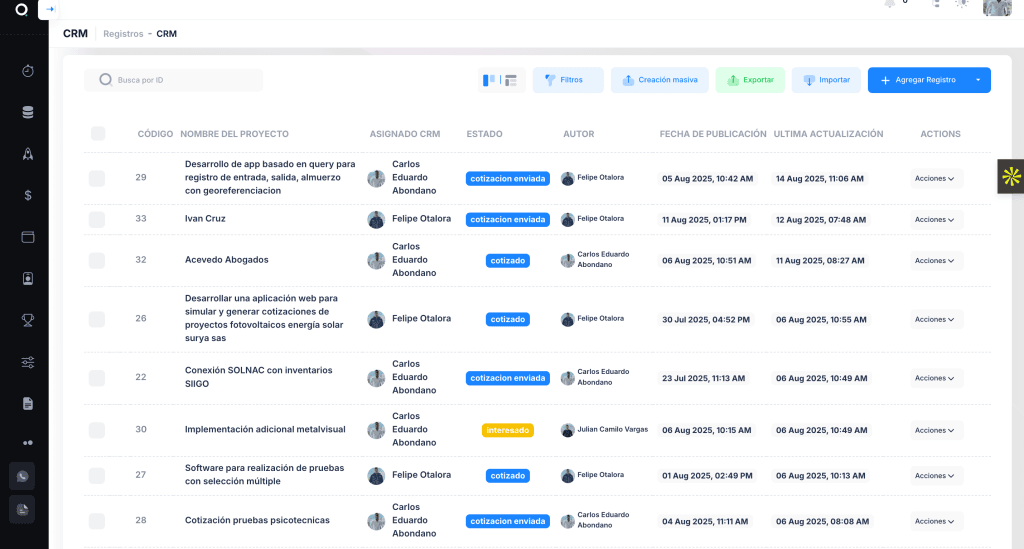Click the Filtros button

click(x=568, y=80)
